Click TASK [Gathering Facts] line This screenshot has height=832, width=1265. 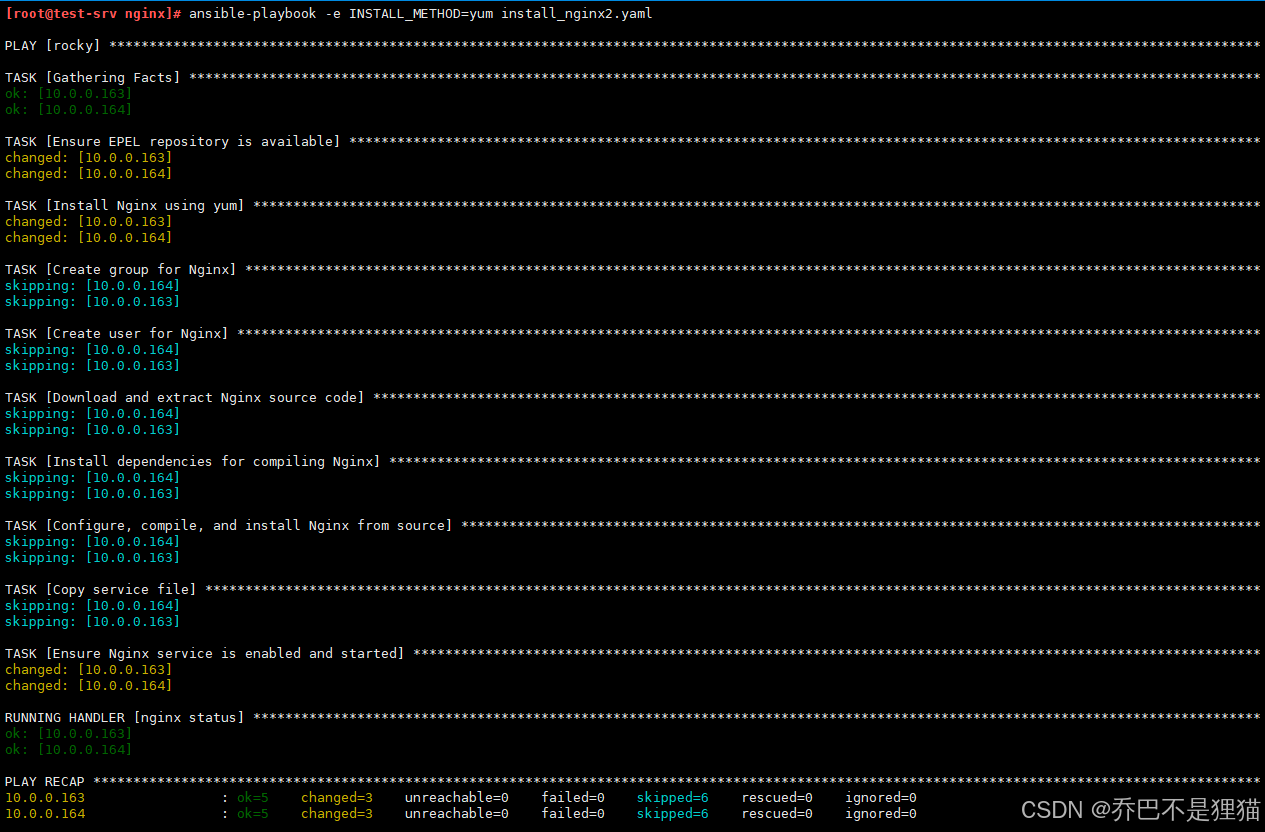point(632,78)
